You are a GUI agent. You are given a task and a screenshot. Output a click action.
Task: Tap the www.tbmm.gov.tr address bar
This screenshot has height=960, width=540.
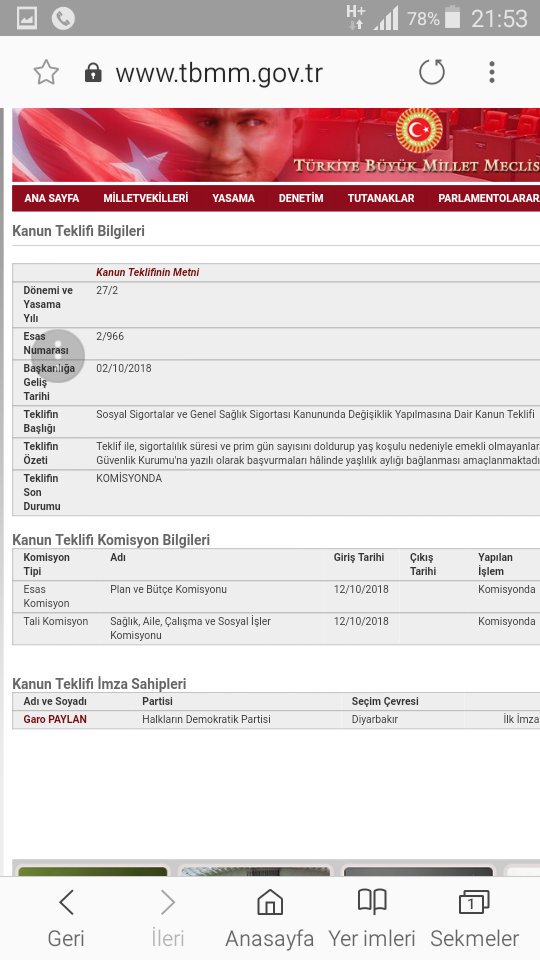[x=219, y=73]
